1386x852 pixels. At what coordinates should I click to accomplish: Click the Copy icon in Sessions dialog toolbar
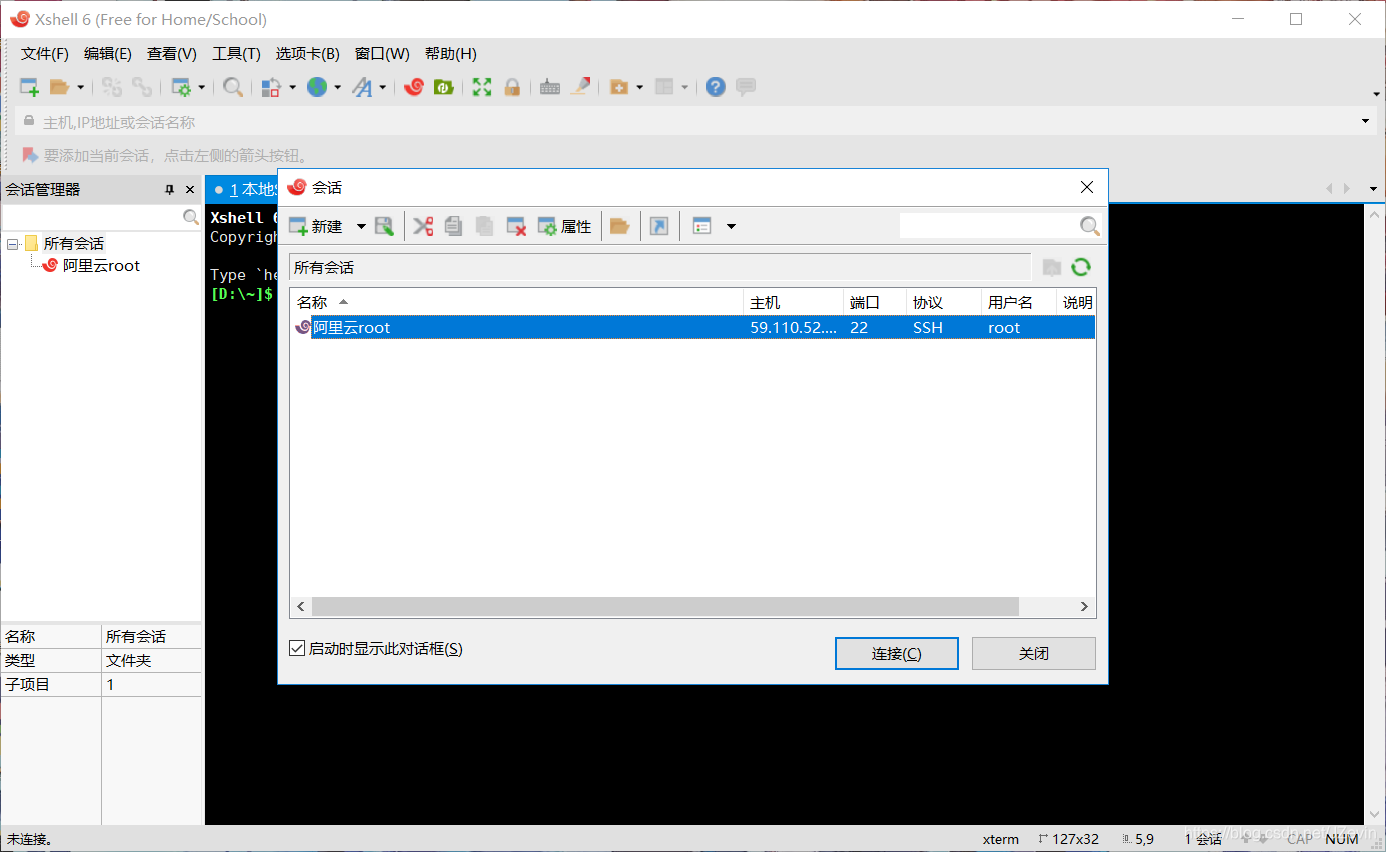coord(453,226)
